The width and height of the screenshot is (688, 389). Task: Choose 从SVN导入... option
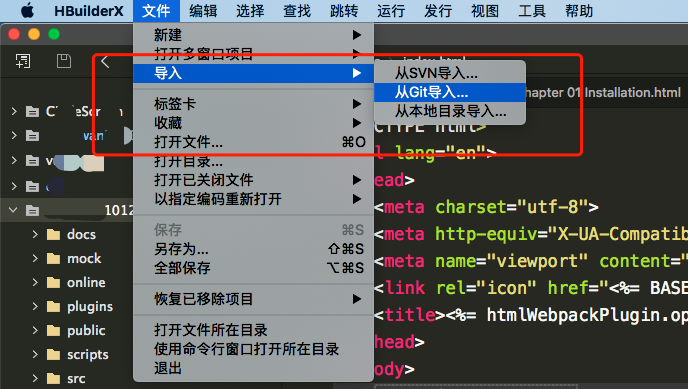(450, 73)
